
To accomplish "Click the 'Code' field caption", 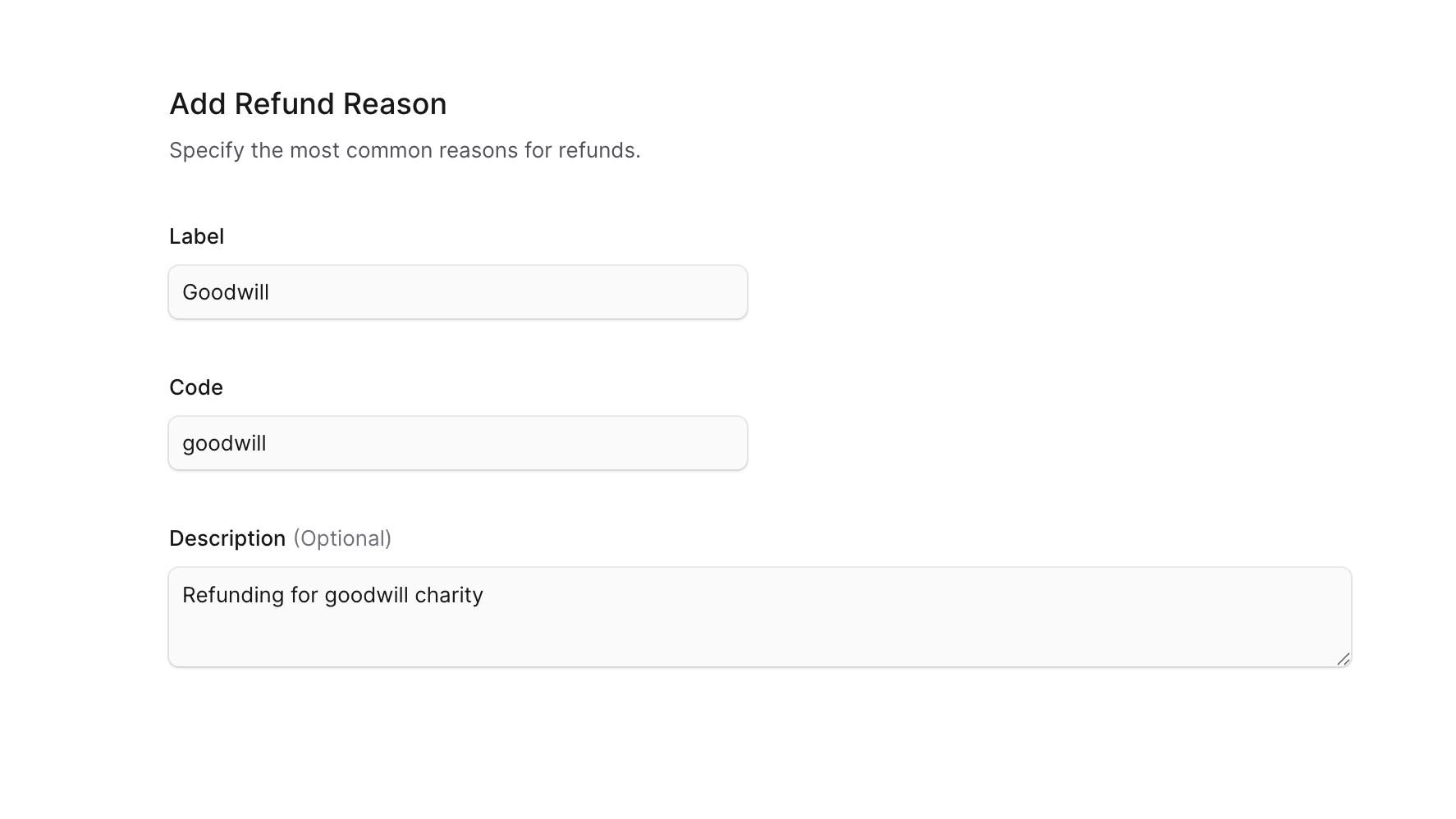I will 195,387.
